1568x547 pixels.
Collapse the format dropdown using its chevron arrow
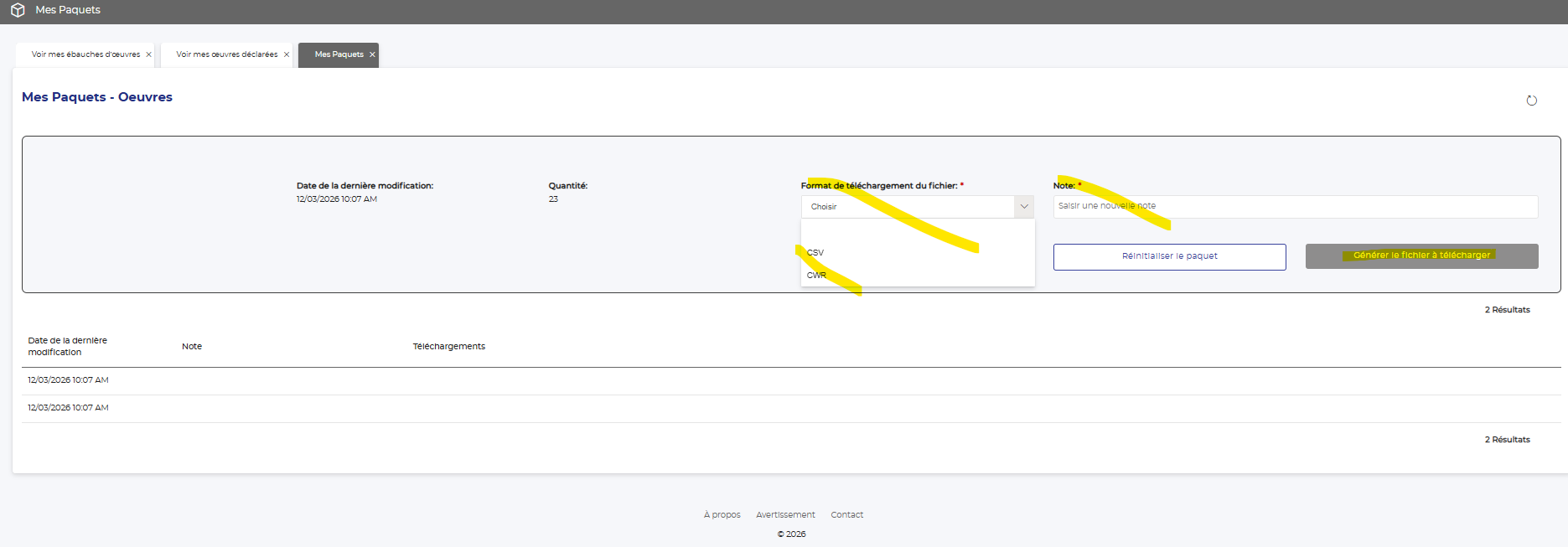click(x=1024, y=207)
